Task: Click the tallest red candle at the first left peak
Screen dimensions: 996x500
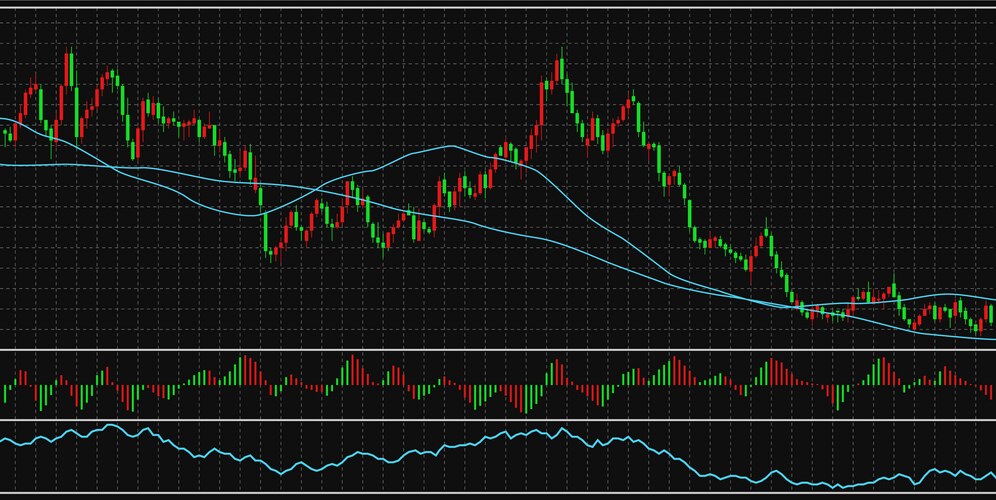Action: tap(67, 85)
